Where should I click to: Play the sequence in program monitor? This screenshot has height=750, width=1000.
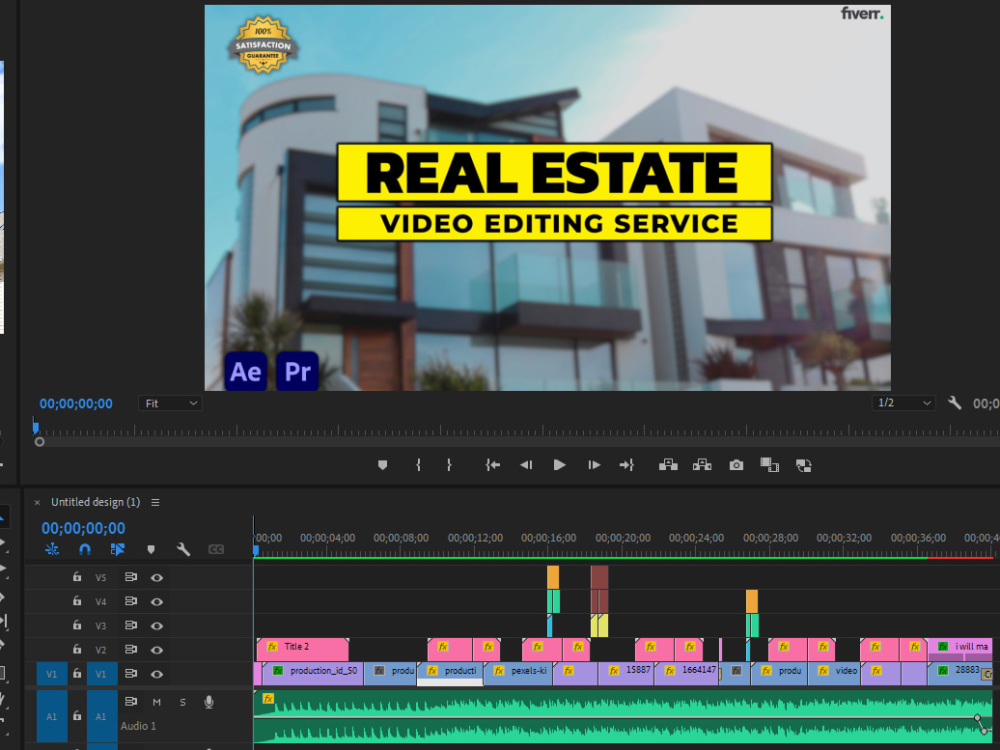pyautogui.click(x=559, y=465)
